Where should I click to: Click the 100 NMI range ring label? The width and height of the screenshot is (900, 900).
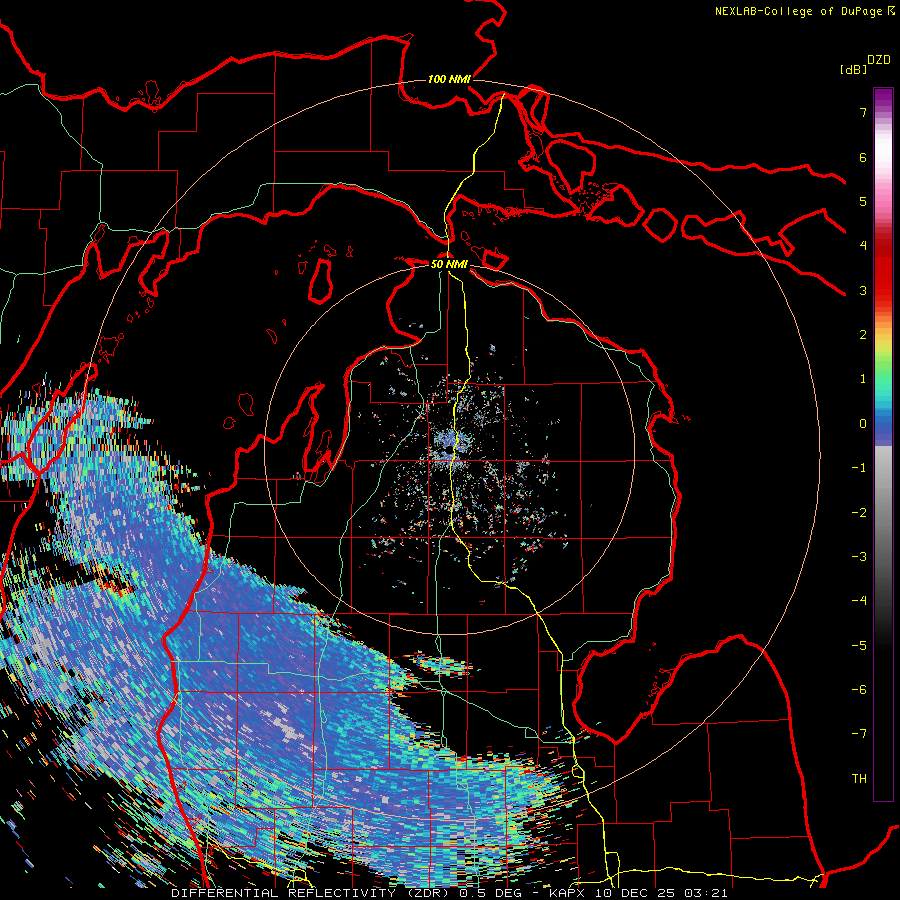coord(449,79)
